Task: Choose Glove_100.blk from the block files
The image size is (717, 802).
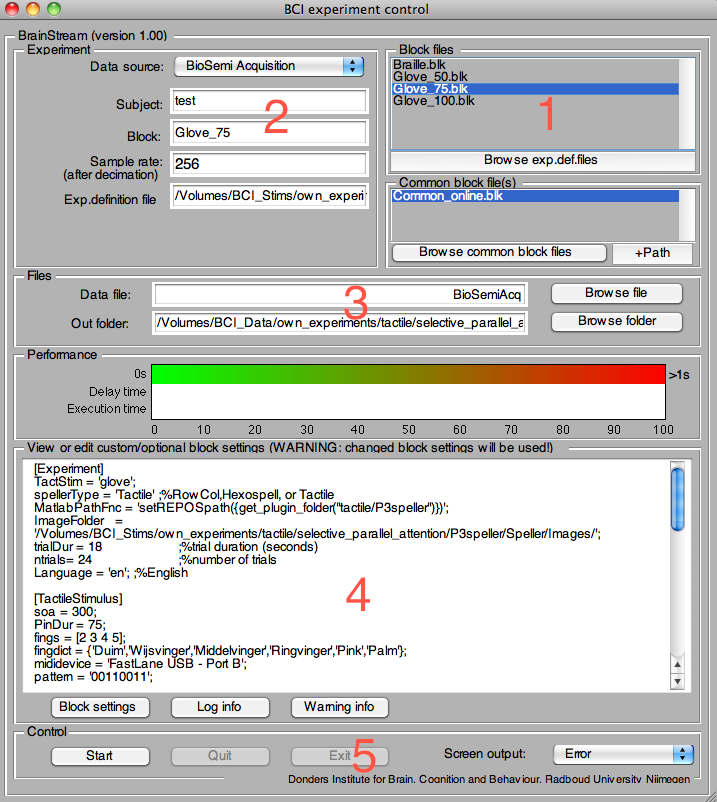Action: coord(433,100)
